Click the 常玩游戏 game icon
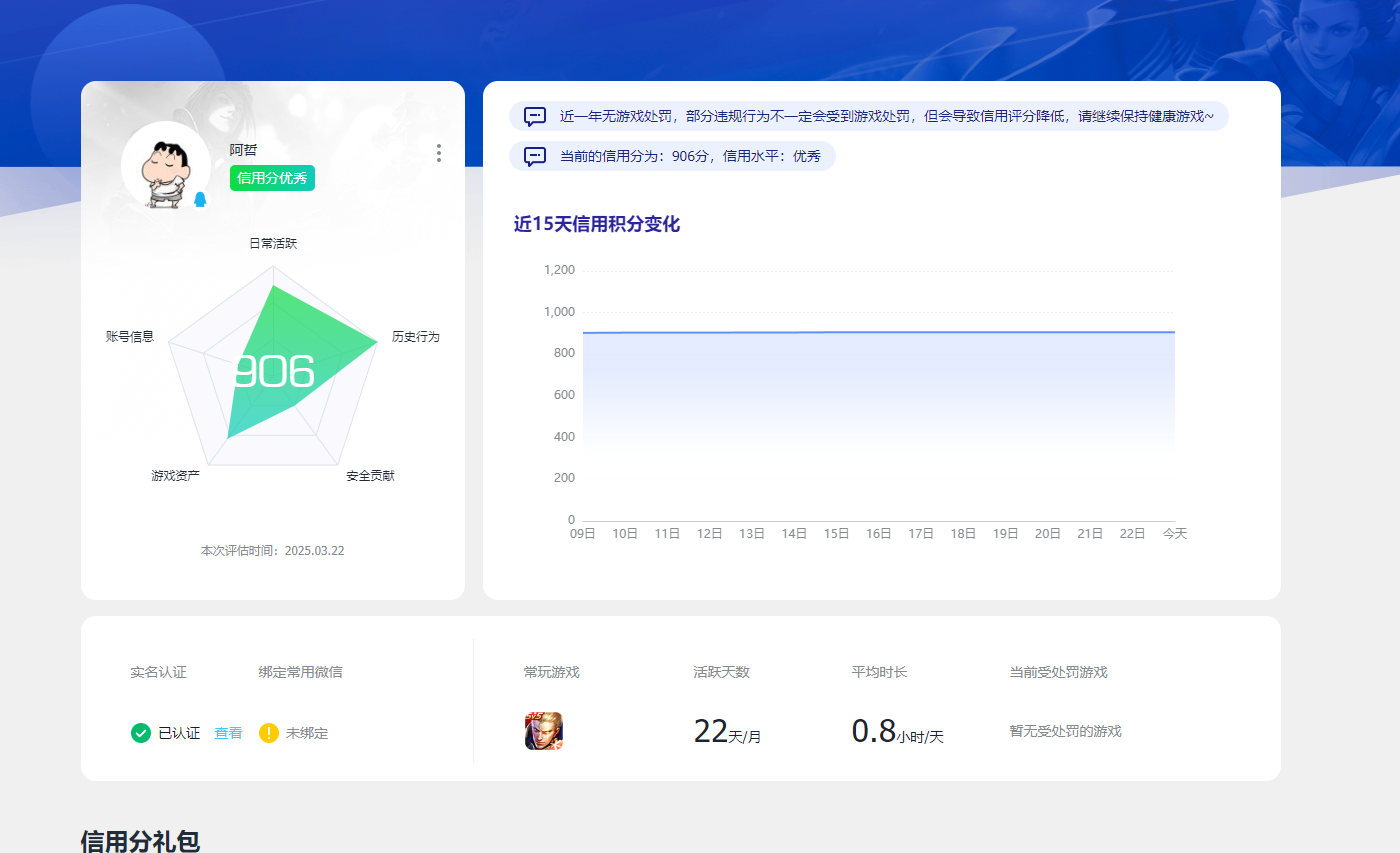 tap(543, 731)
